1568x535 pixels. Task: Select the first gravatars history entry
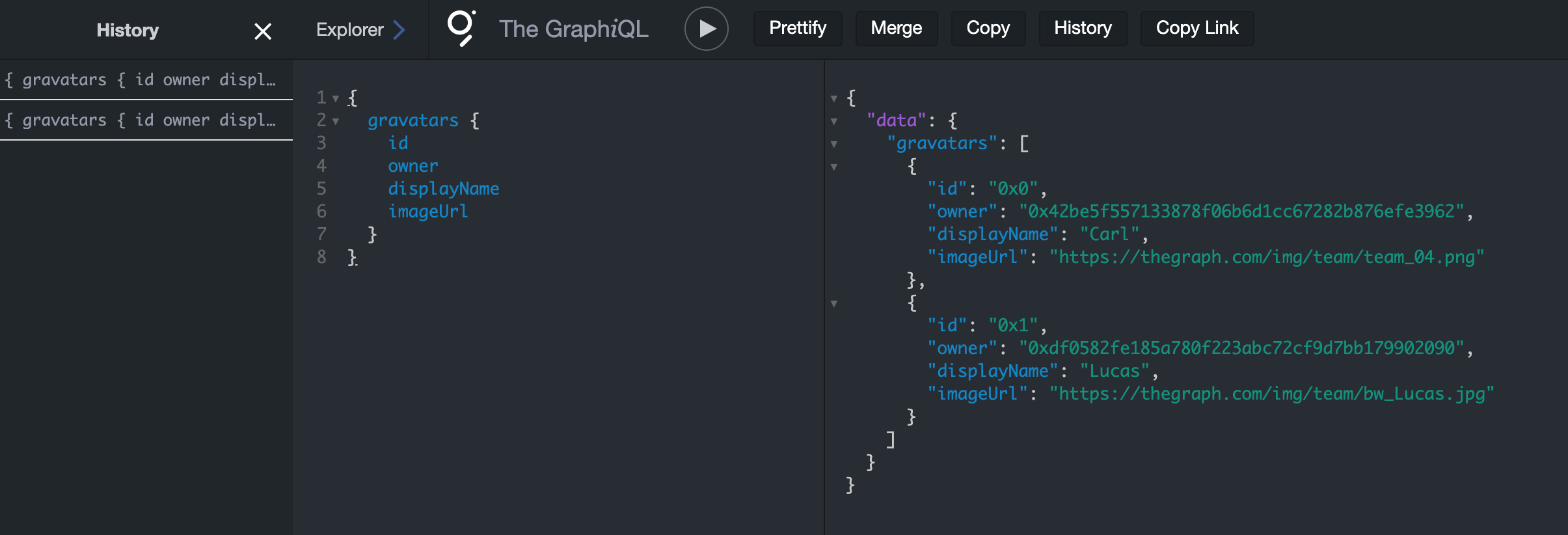click(146, 80)
